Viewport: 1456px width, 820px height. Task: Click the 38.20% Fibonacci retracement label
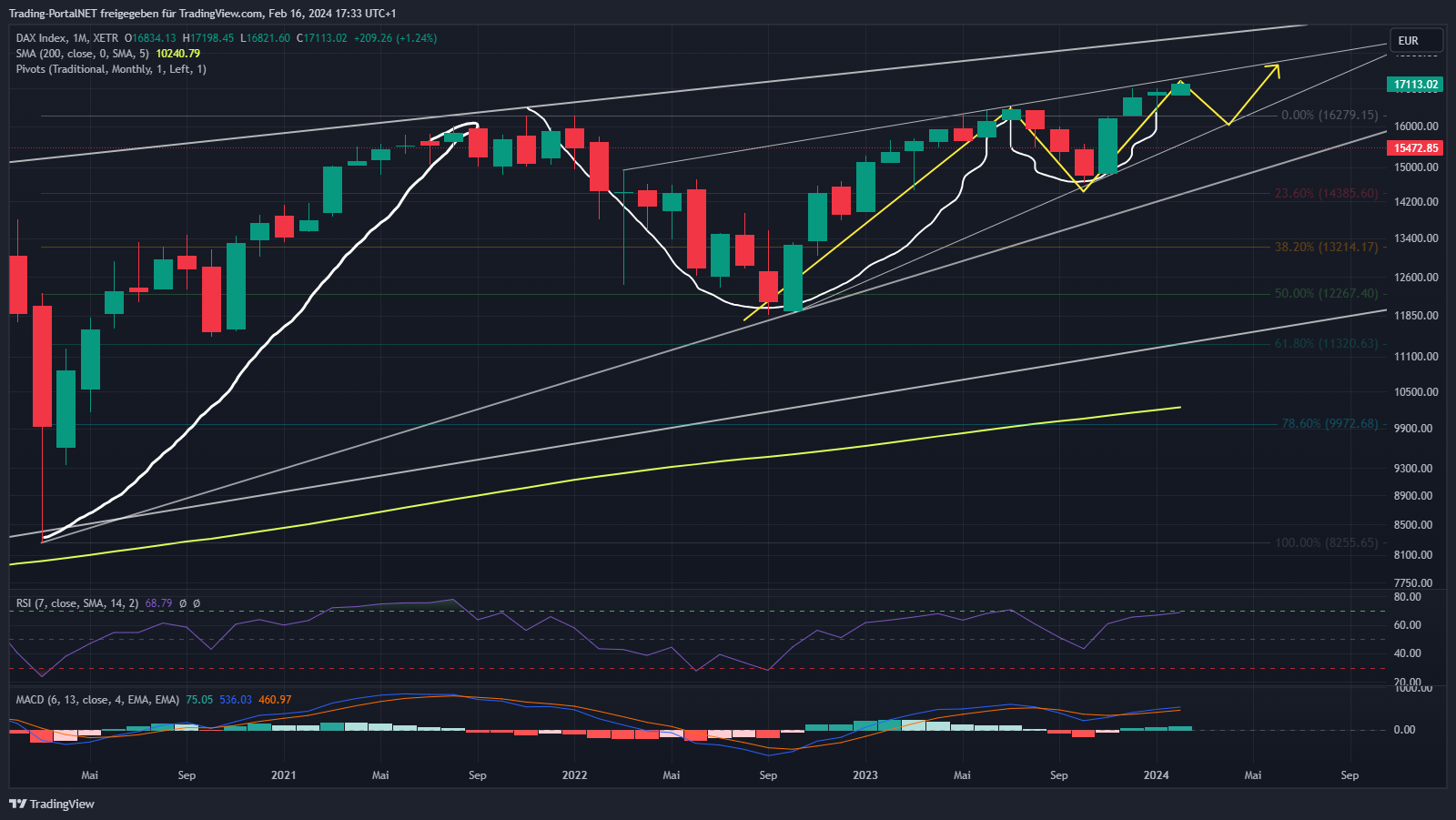coord(1326,247)
